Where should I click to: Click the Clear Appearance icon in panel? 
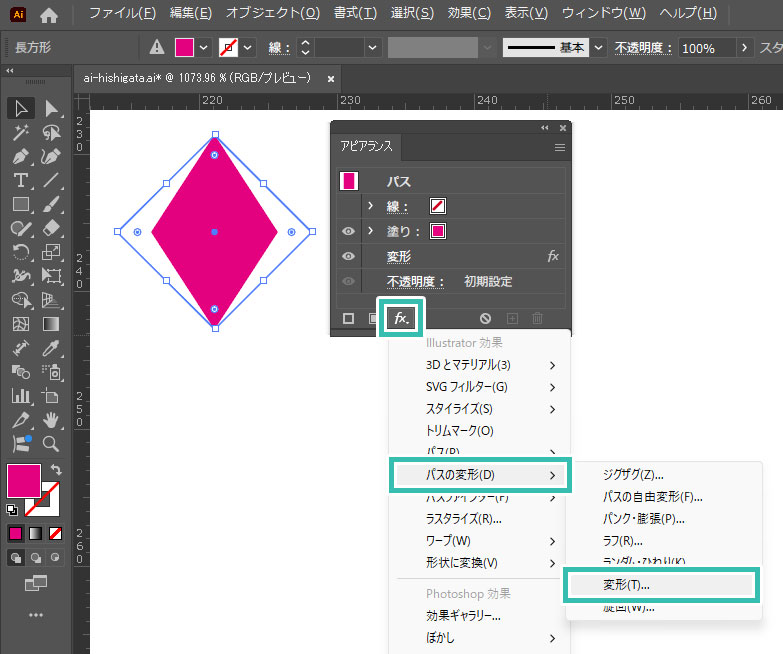coord(485,318)
